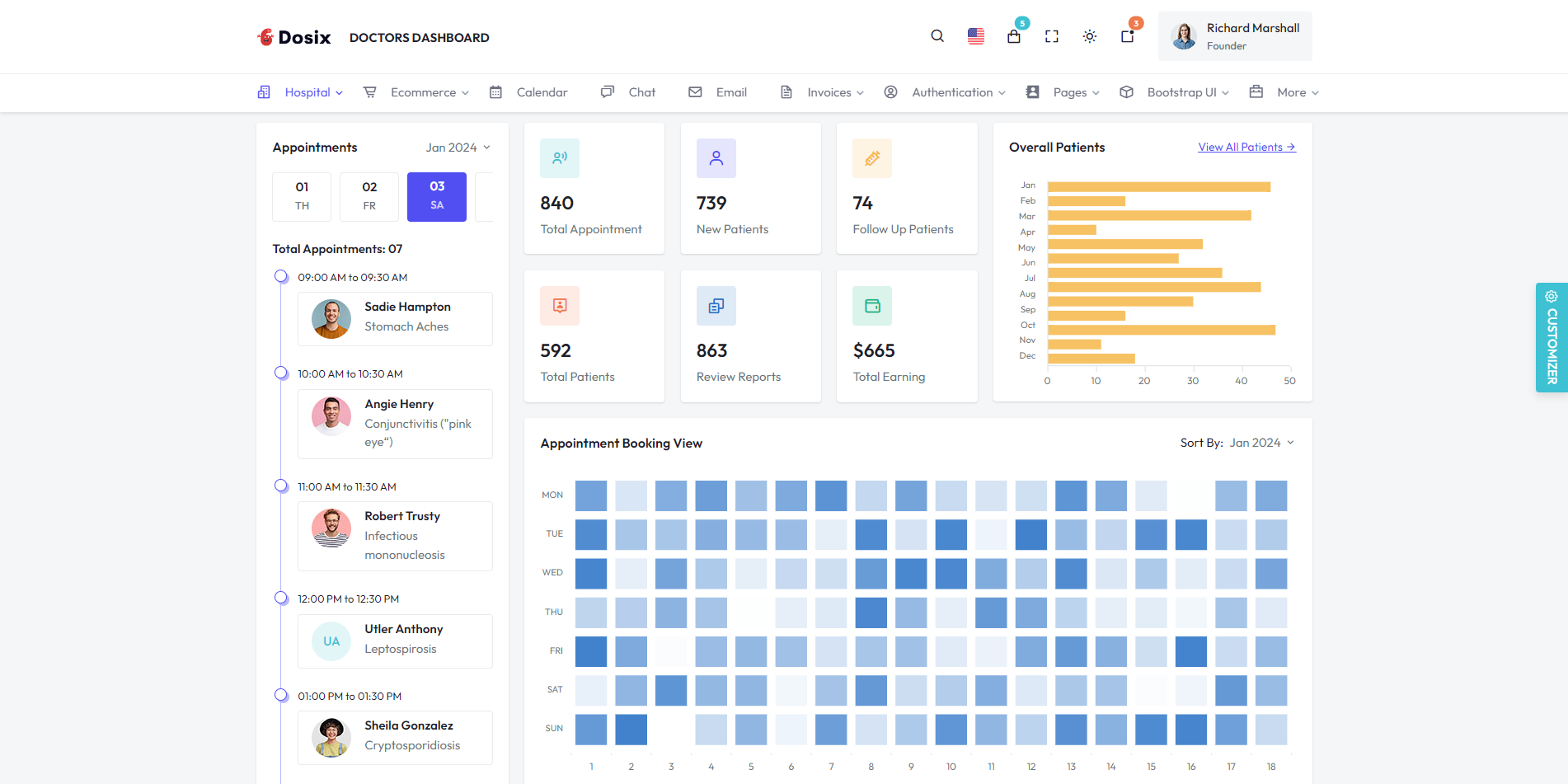The width and height of the screenshot is (1568, 784).
Task: Click the Total Earning wallet icon
Action: 872,306
